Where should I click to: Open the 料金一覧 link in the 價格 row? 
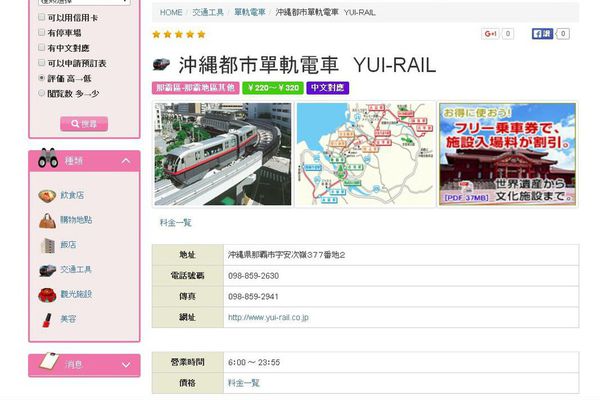pos(244,383)
